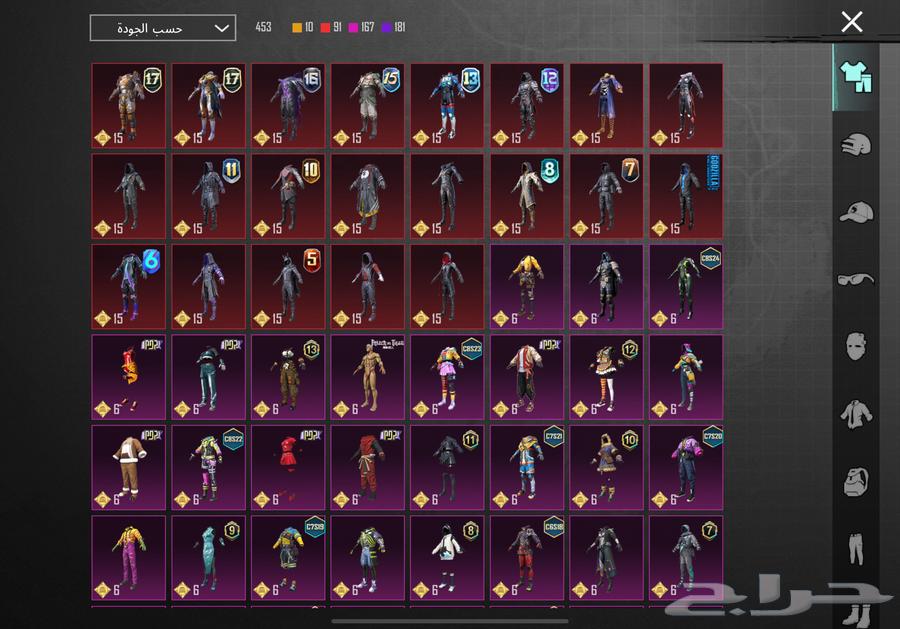Open the 'حسب الجودة' sort dropdown
The height and width of the screenshot is (629, 900).
(162, 28)
